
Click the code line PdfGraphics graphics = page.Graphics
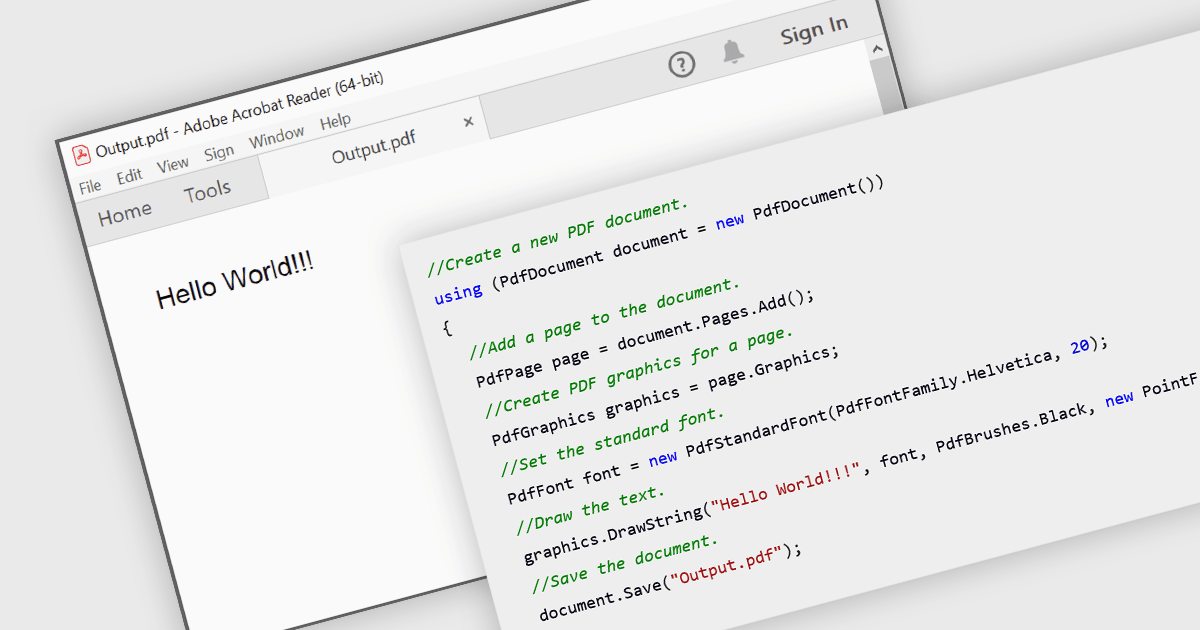point(665,395)
